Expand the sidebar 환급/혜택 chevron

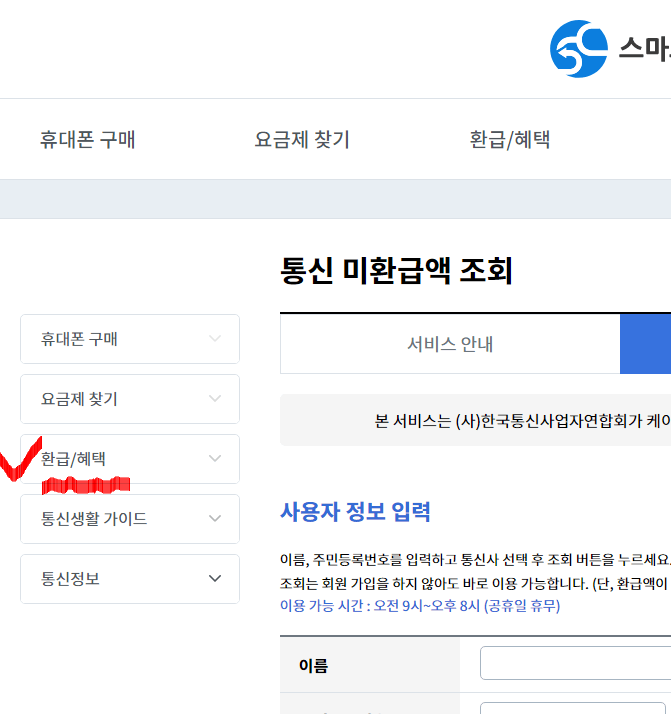215,459
